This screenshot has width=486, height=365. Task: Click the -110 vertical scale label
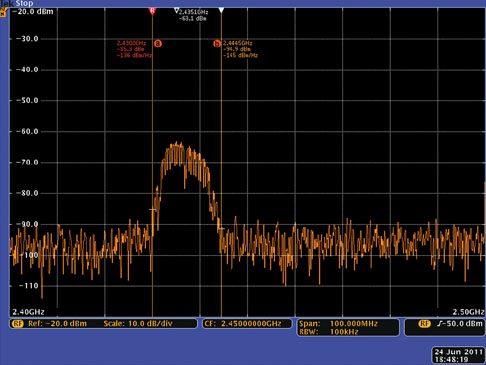coord(28,286)
